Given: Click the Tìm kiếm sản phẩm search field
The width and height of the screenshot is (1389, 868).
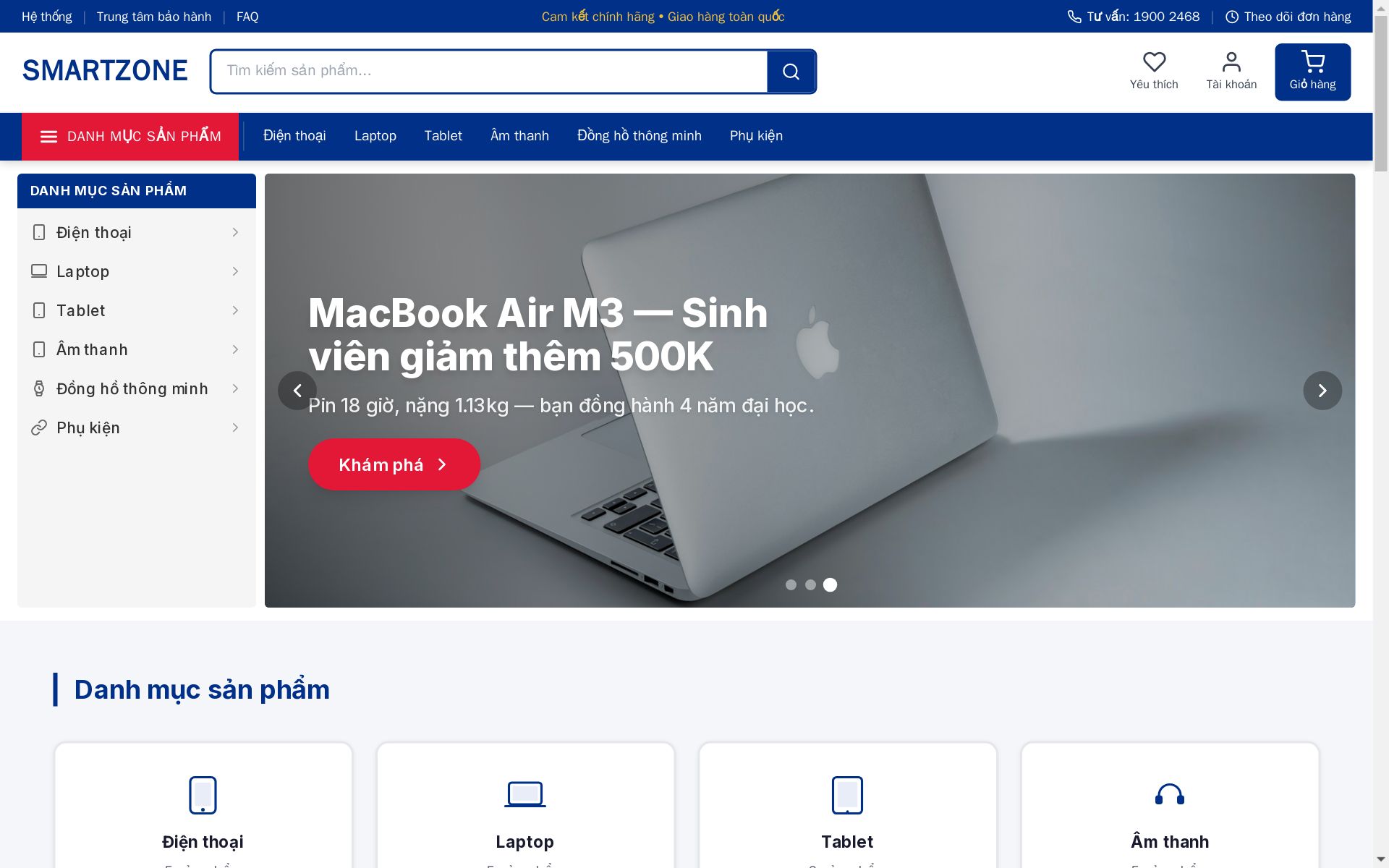Looking at the screenshot, I should [x=489, y=72].
